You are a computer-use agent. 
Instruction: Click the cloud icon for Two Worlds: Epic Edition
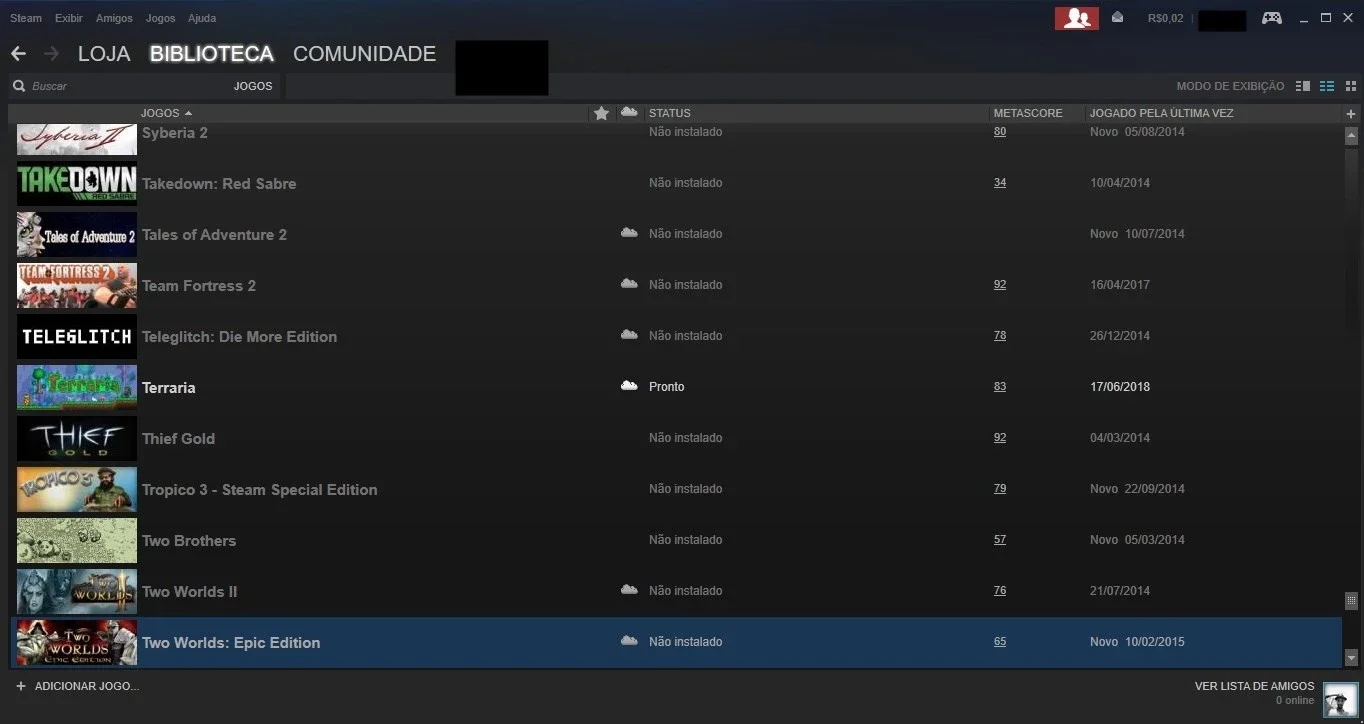pos(629,641)
